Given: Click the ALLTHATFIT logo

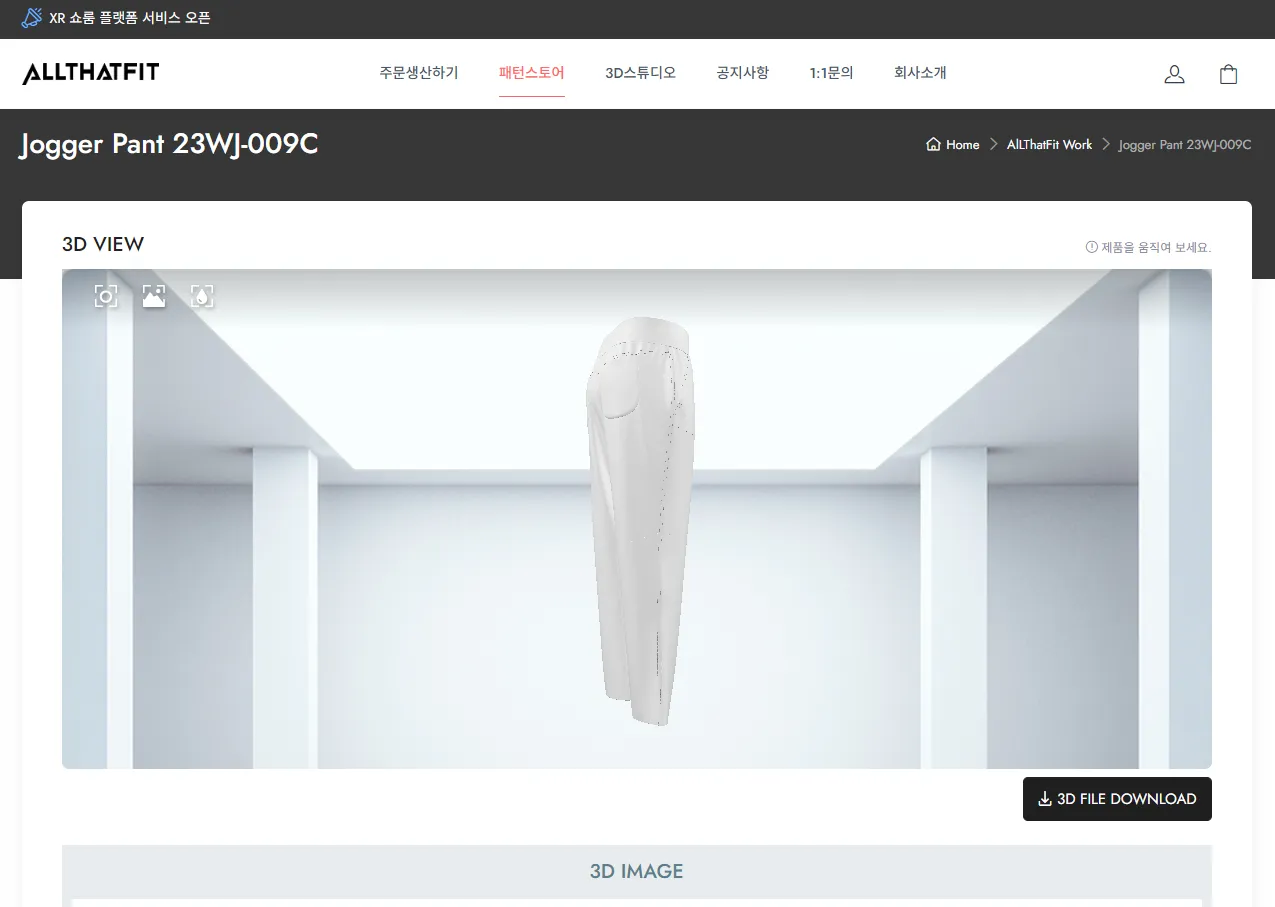Looking at the screenshot, I should 90,73.
